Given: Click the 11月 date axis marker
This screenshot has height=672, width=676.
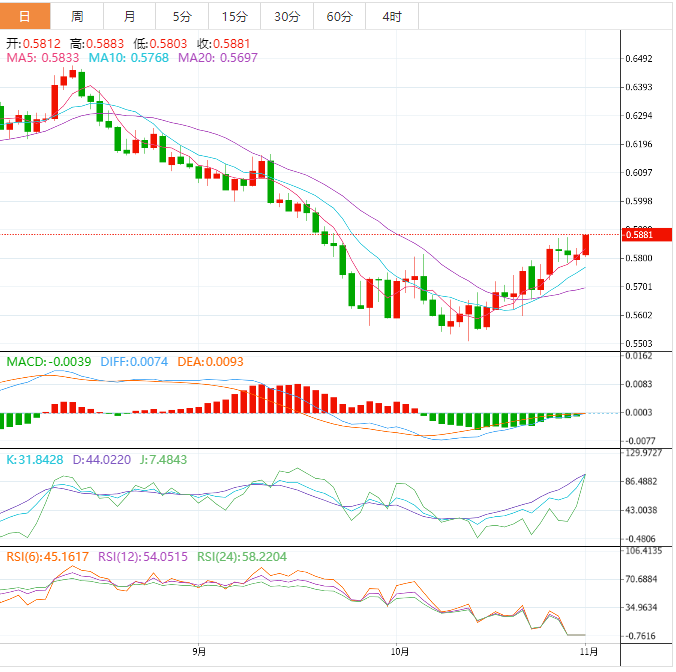Looking at the screenshot, I should 588,651.
